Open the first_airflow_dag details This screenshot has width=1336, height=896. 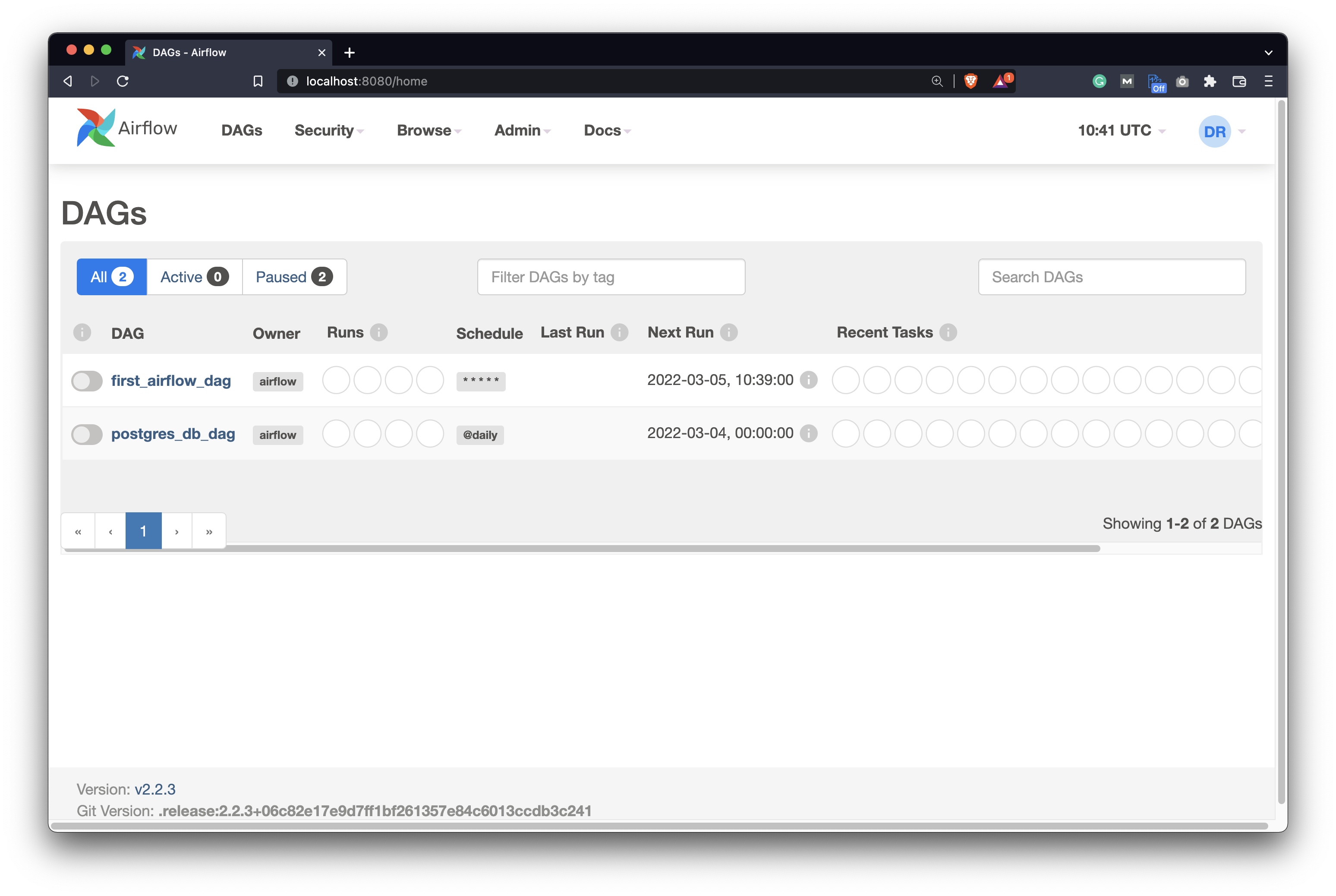tap(171, 380)
